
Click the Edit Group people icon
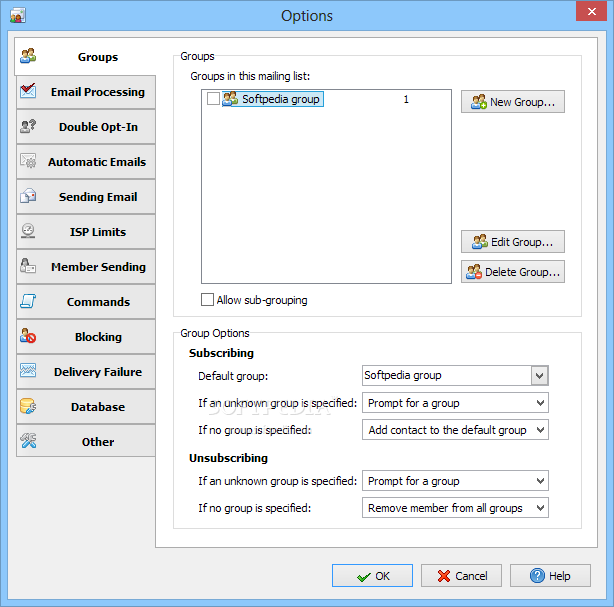pos(480,242)
